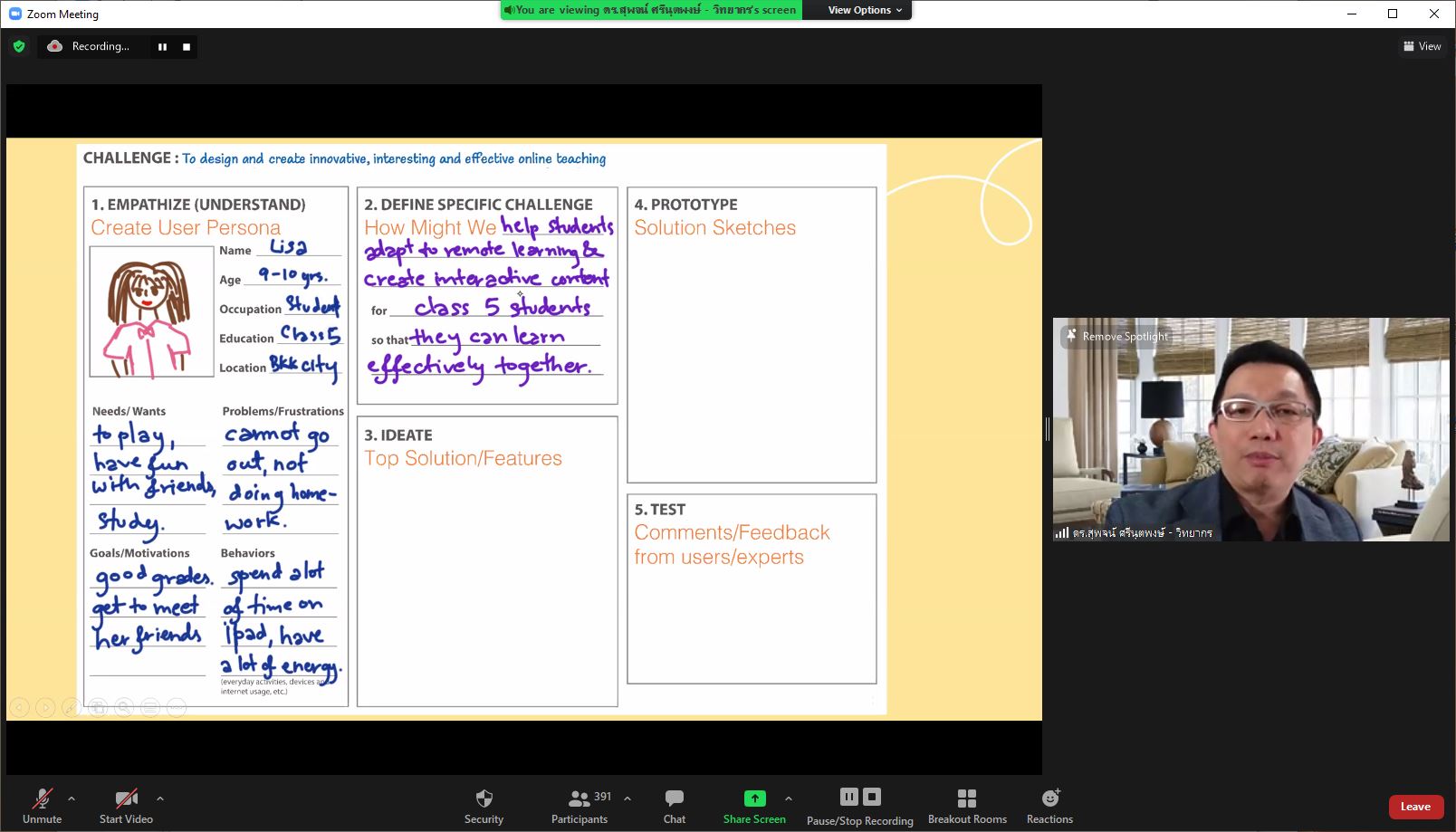Expand video settings arrow next to Start Video
This screenshot has width=1456, height=832.
coord(160,799)
